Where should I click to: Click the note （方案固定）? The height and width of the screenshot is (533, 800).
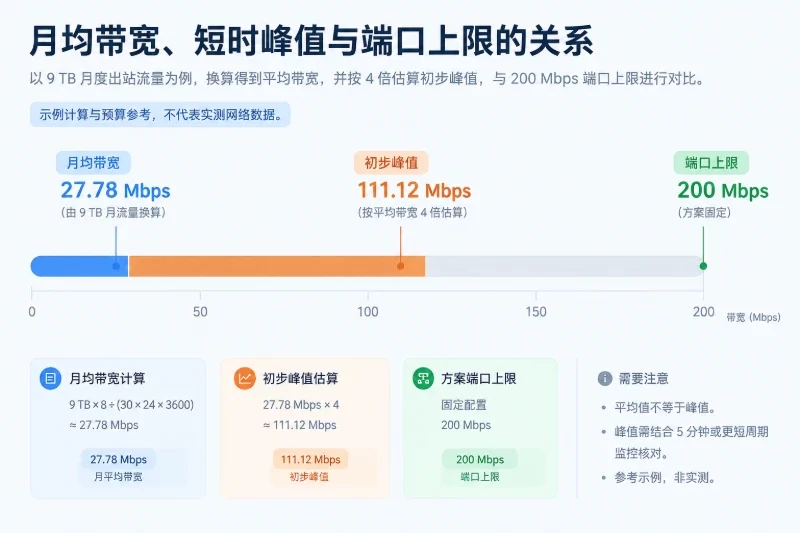704,213
